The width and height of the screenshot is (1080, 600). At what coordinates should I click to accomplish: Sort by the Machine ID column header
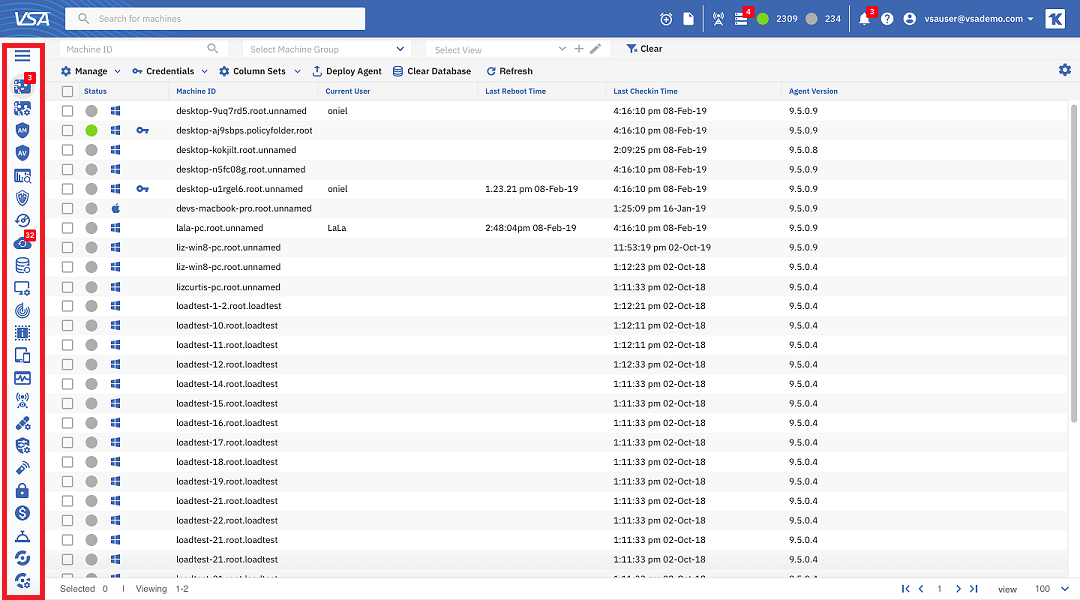tap(196, 91)
